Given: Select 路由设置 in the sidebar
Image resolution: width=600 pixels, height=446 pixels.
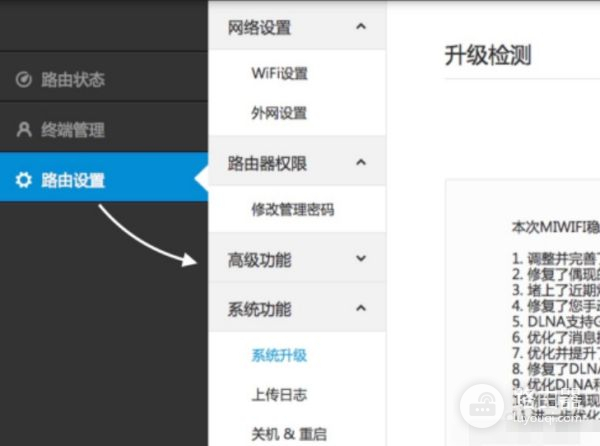Looking at the screenshot, I should [x=104, y=177].
